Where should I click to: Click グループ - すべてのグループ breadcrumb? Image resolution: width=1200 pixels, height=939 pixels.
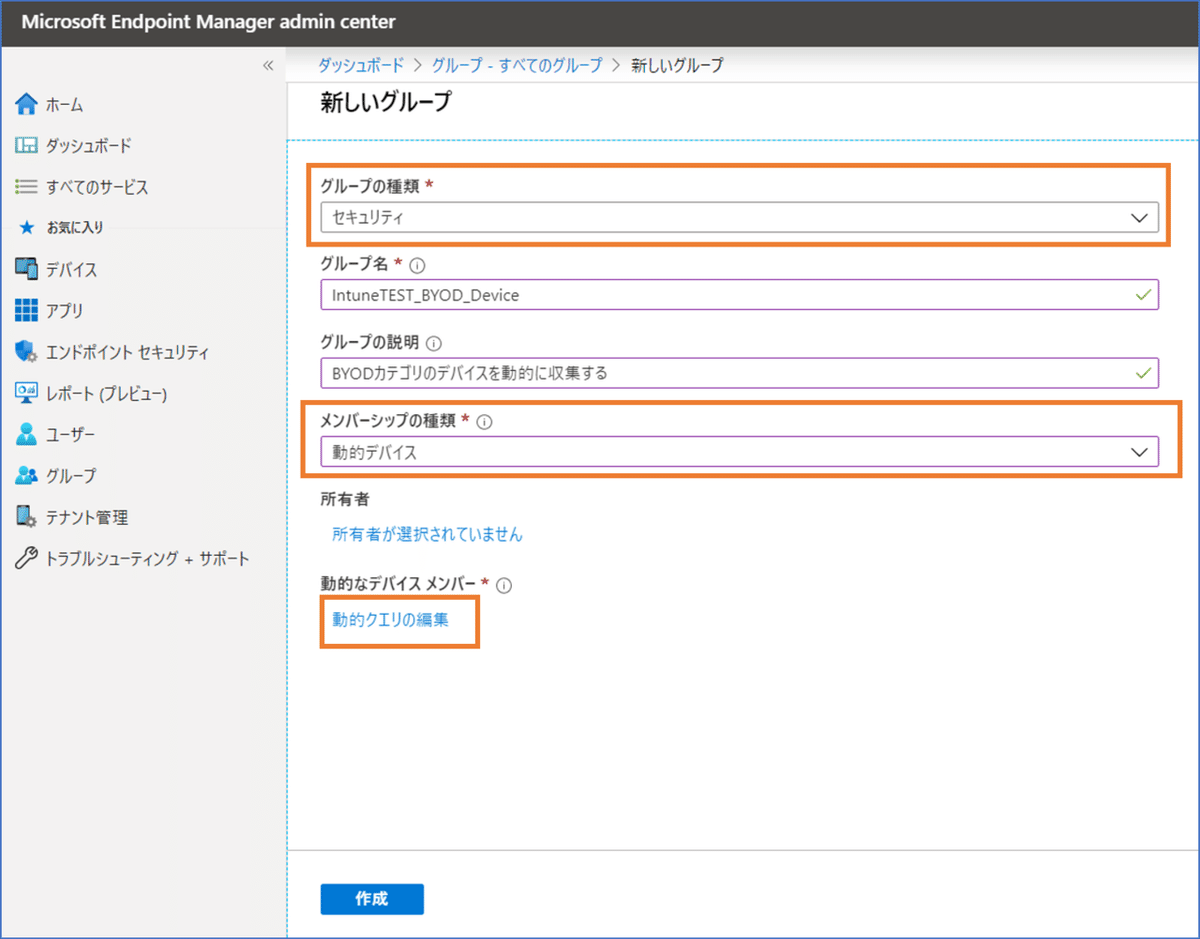(517, 65)
